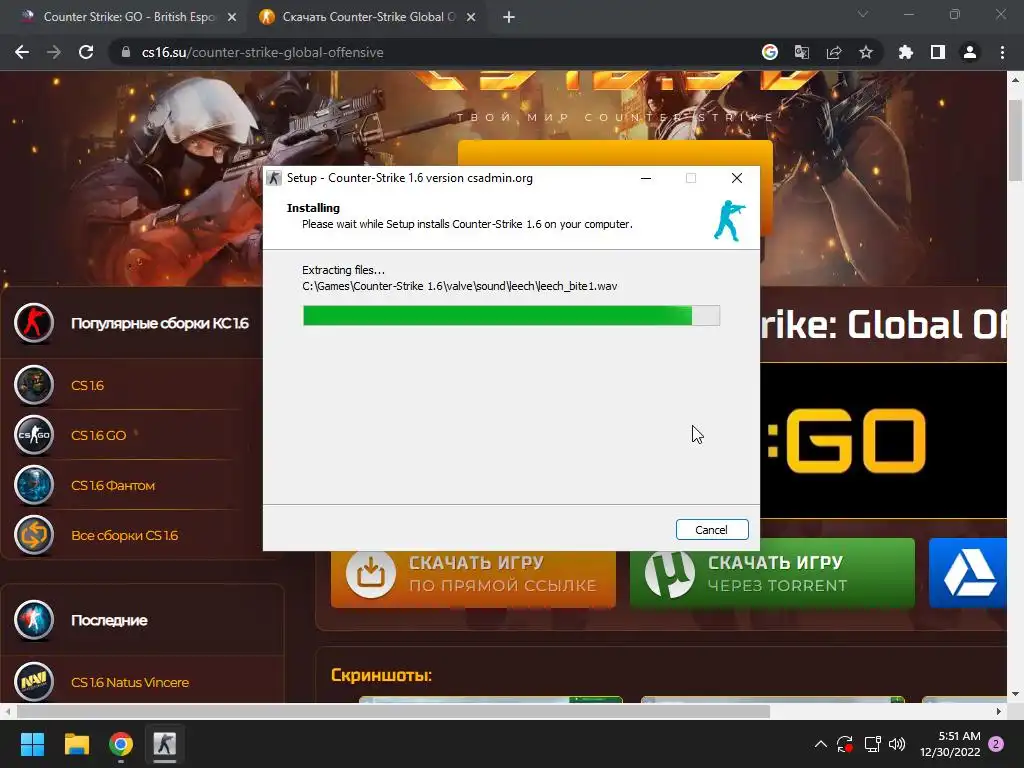
Task: Click the Скриншоты heading
Action: tap(381, 675)
